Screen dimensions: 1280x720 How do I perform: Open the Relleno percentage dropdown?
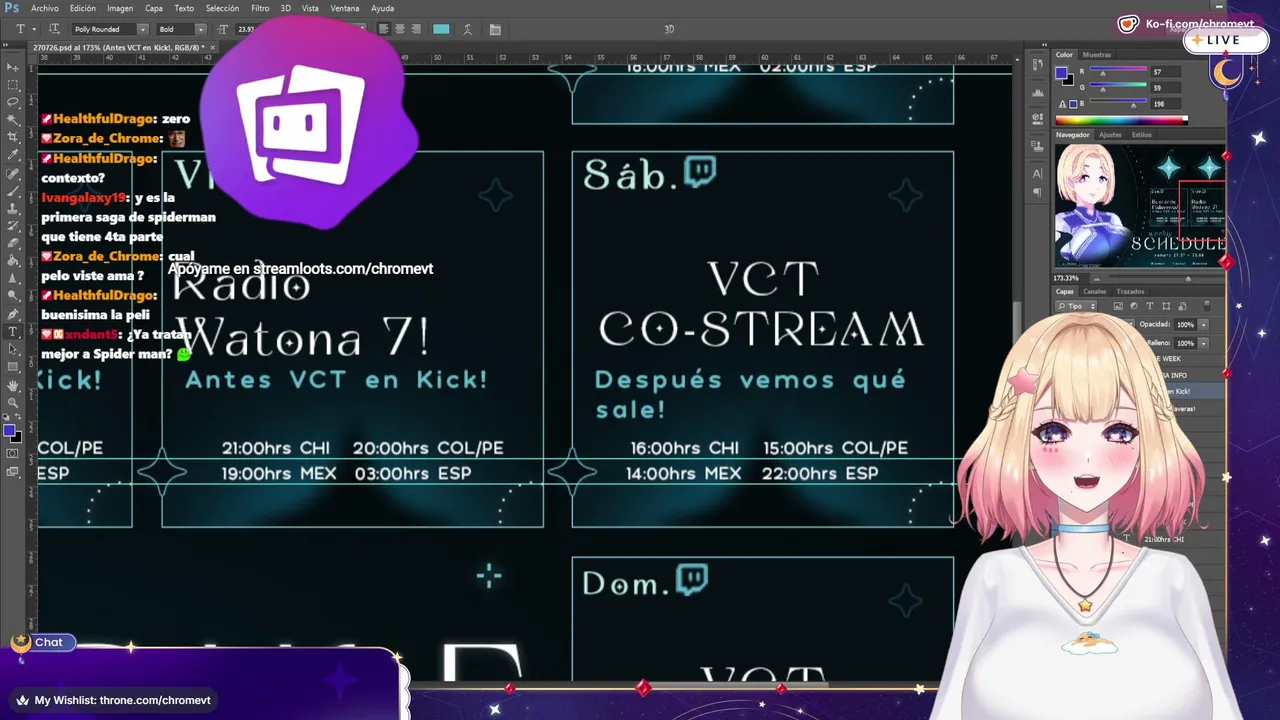tap(1204, 343)
